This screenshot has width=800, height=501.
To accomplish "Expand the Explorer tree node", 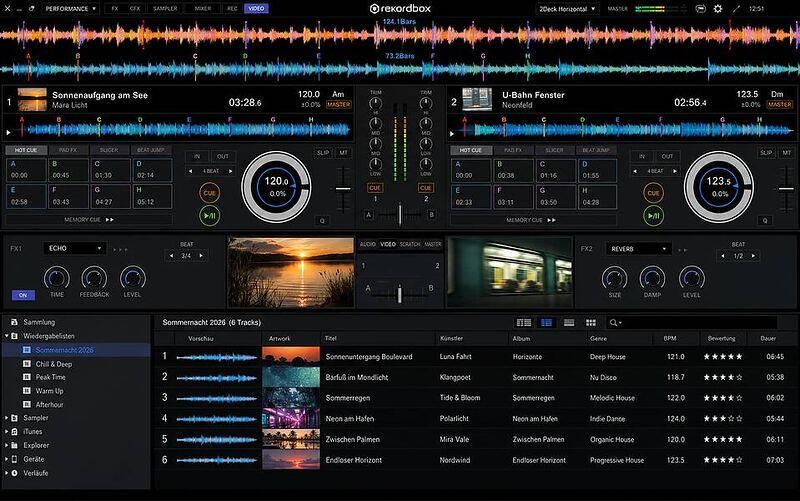I will click(x=7, y=445).
